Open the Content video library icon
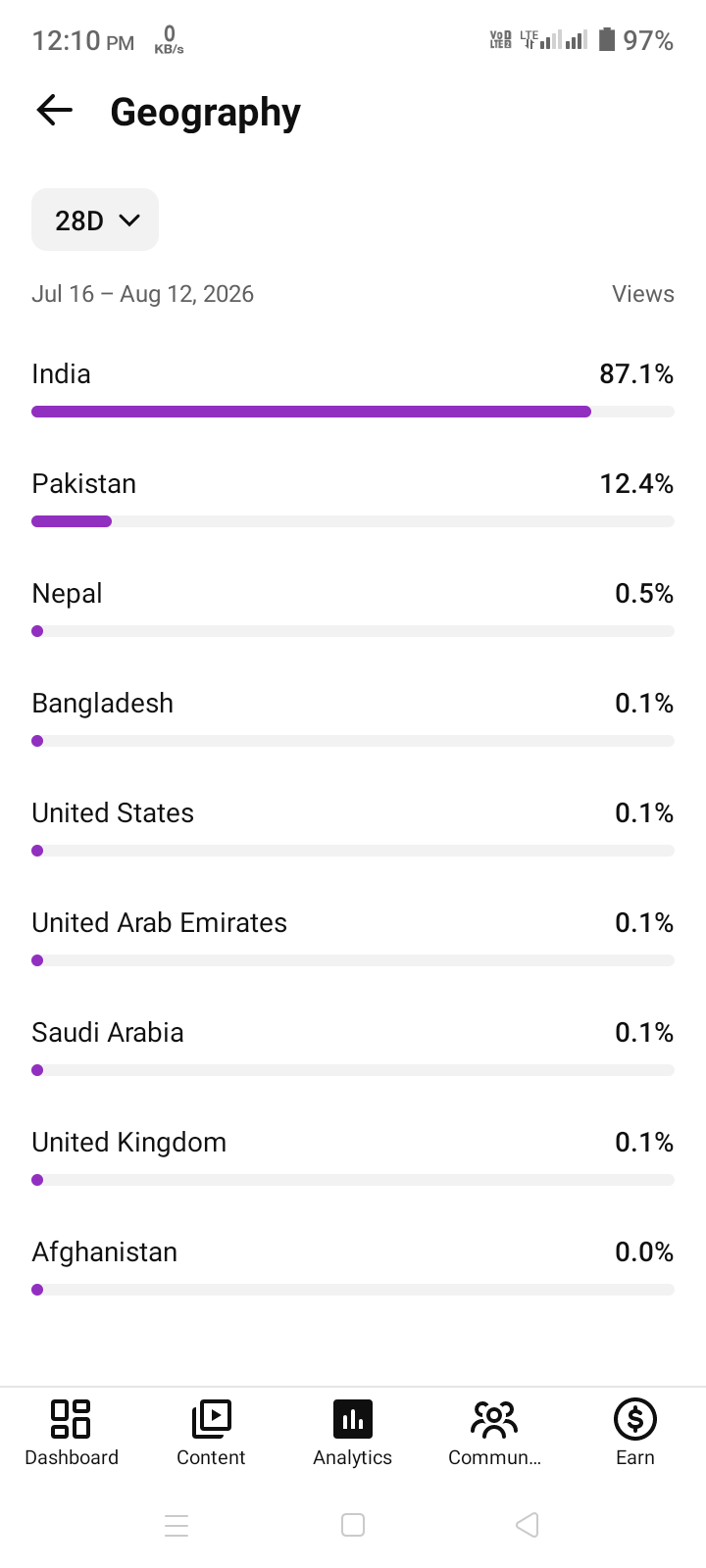The height and width of the screenshot is (1568, 706). (211, 1418)
